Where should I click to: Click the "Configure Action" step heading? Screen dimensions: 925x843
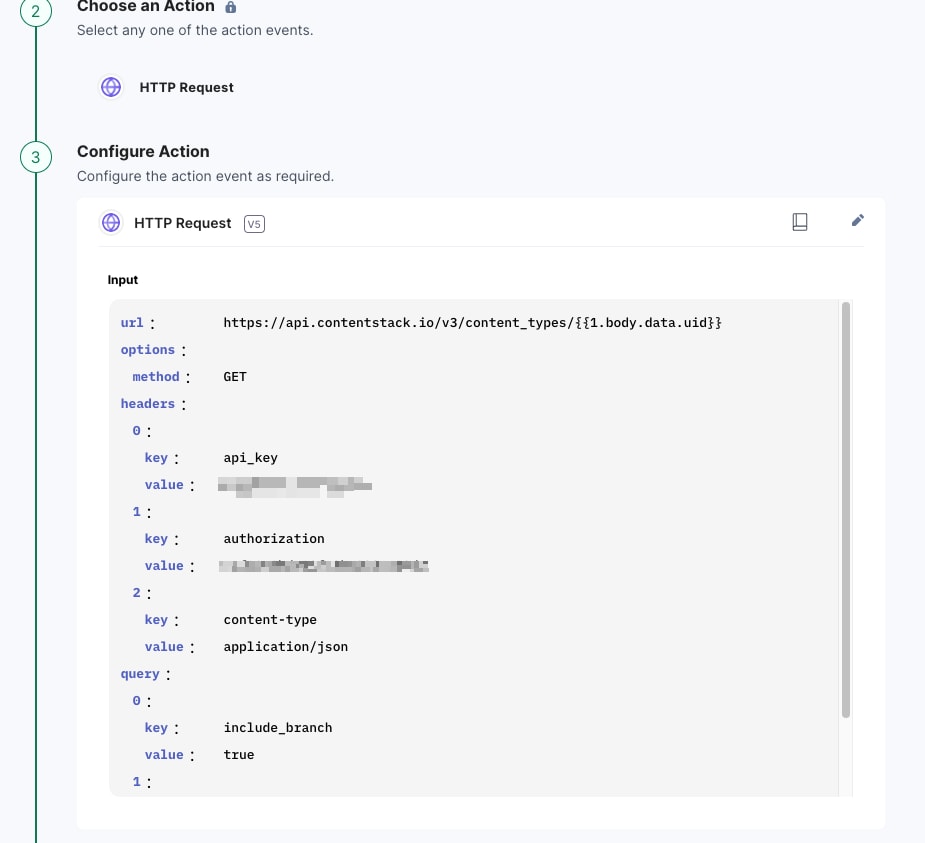[143, 152]
